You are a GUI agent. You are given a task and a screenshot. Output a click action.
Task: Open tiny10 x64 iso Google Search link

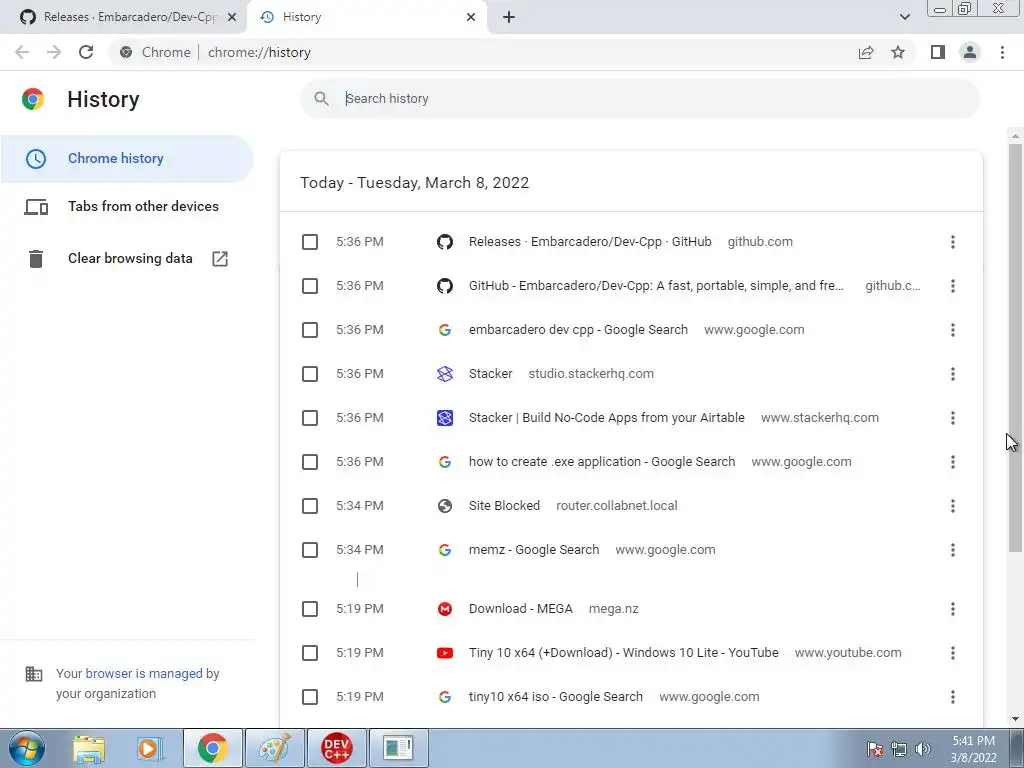click(x=556, y=697)
